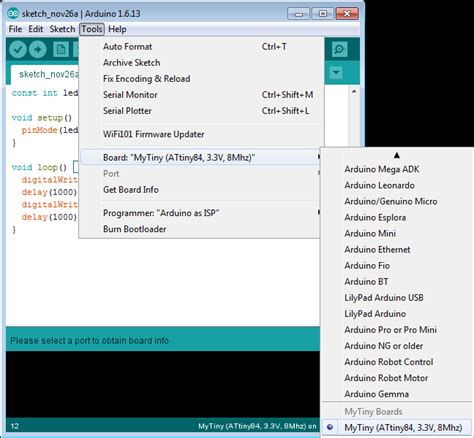The width and height of the screenshot is (474, 438).
Task: Click the Upload arrow toolbar icon
Action: tap(38, 50)
